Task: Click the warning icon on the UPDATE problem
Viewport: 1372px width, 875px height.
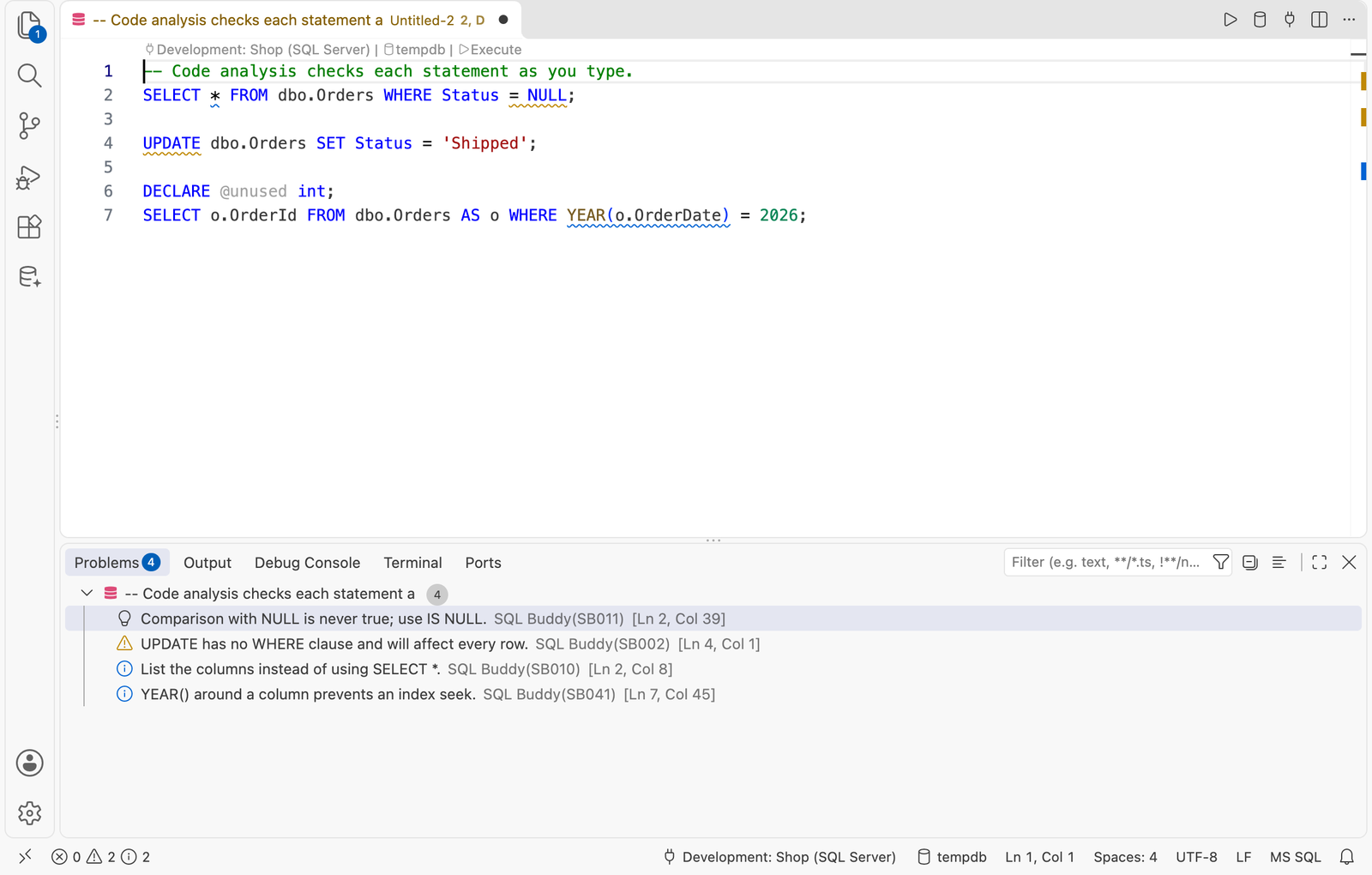Action: click(124, 643)
